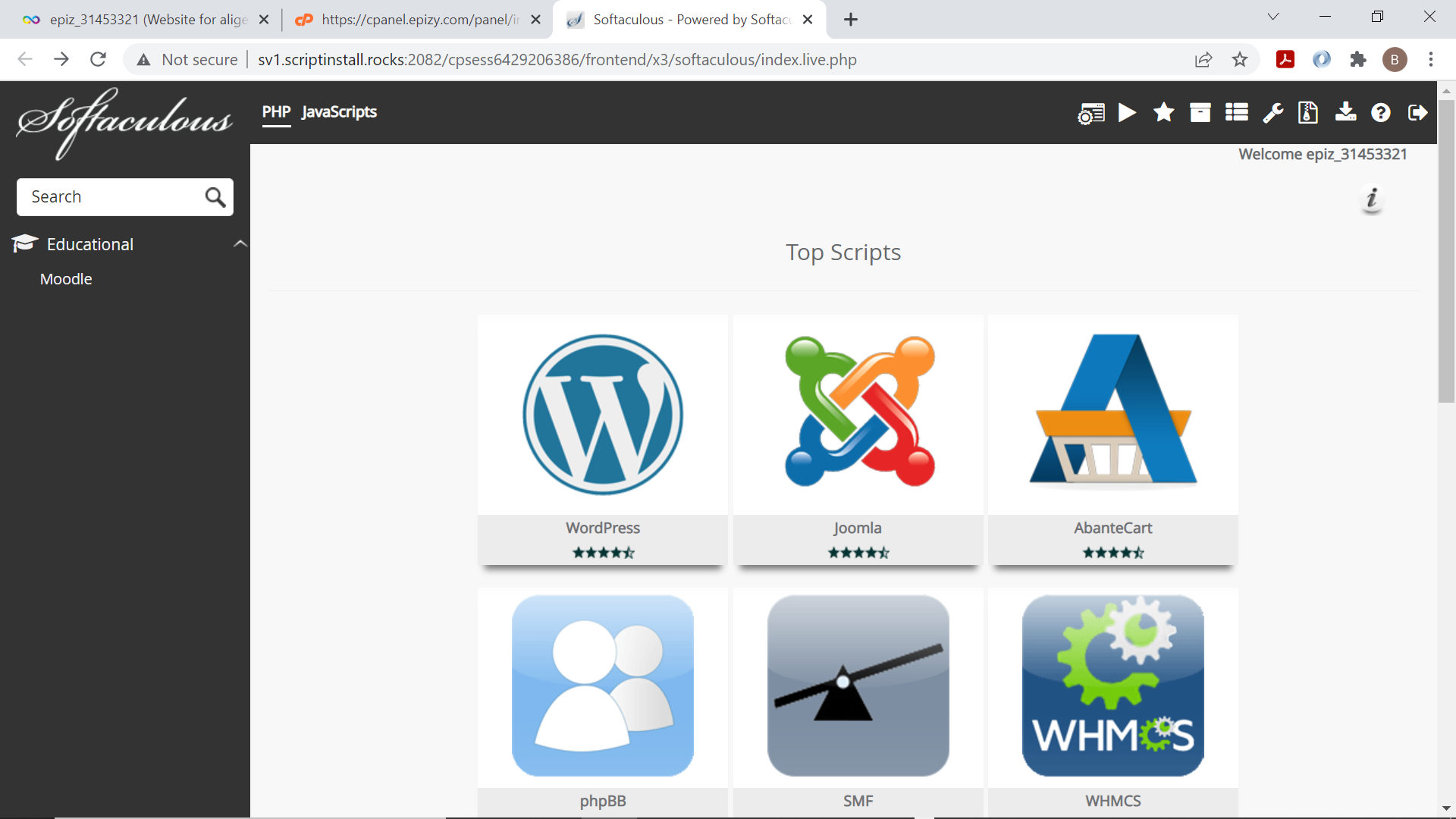Viewport: 1456px width, 819px height.
Task: Open the extensions puzzle icon
Action: 1358,59
